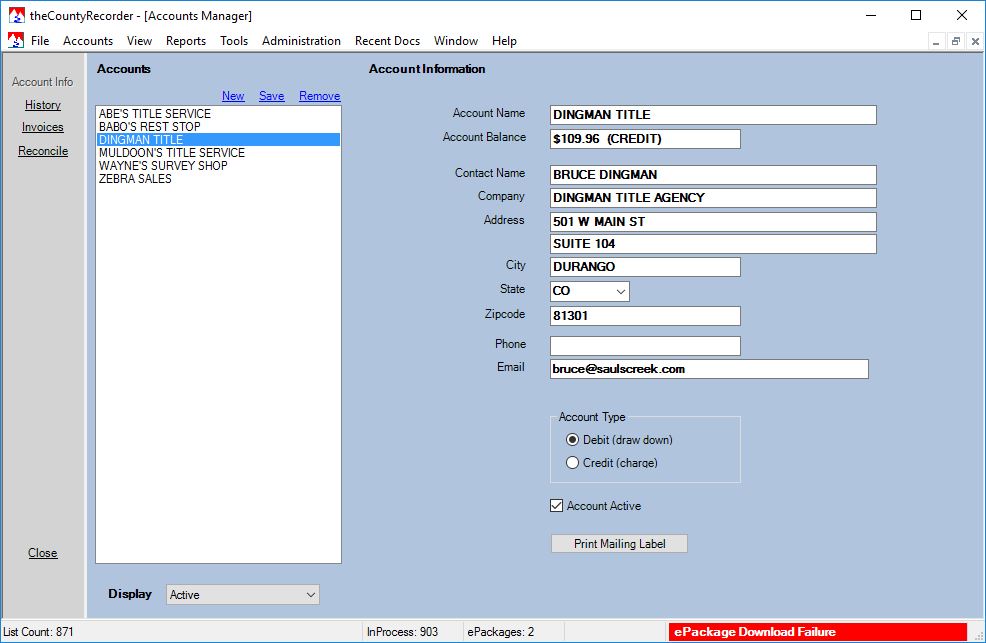
Task: Click the New account link
Action: (233, 96)
